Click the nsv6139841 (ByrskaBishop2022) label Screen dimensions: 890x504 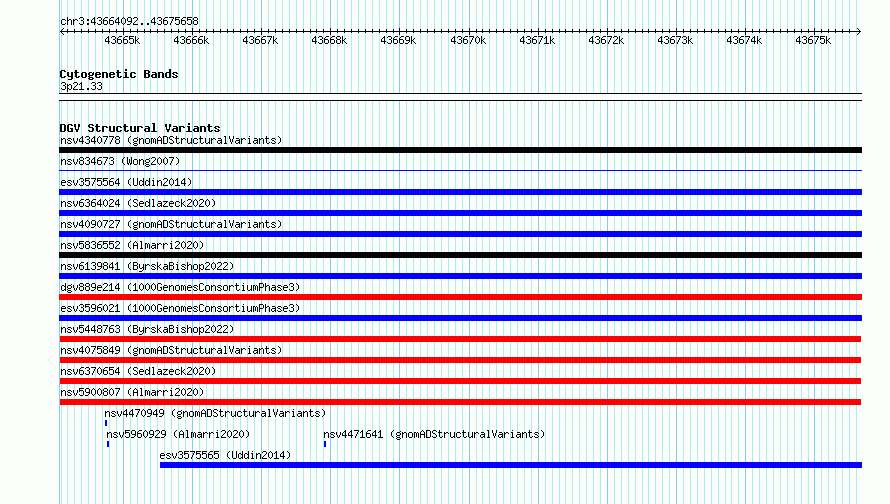point(147,266)
